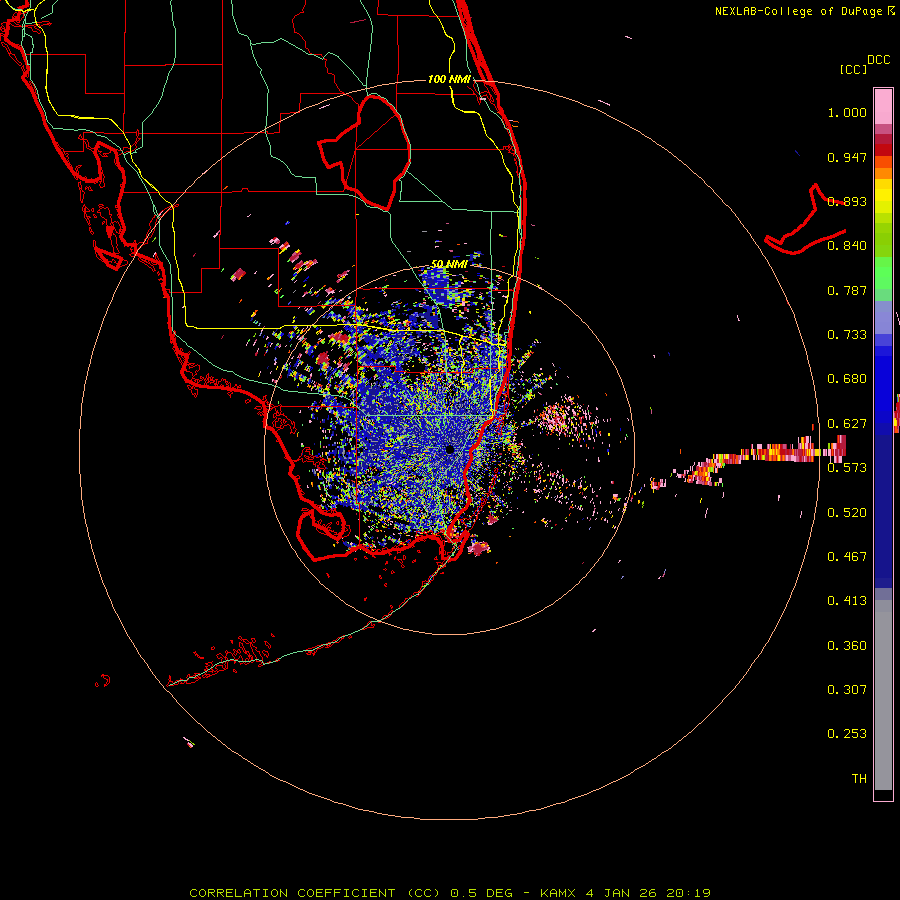Select the 0.467 color scale value
The height and width of the screenshot is (900, 900).
pos(847,557)
